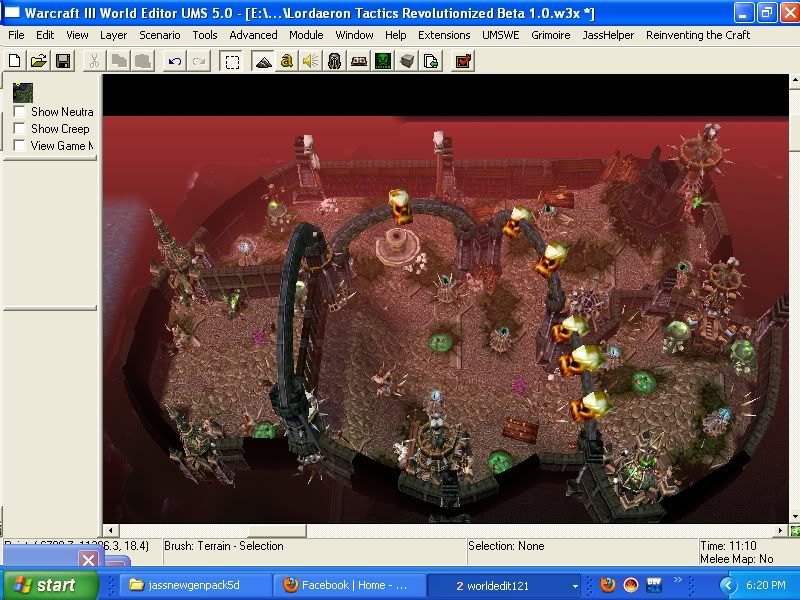
Task: Click the horizontal scrollbar thumb
Action: tap(277, 531)
